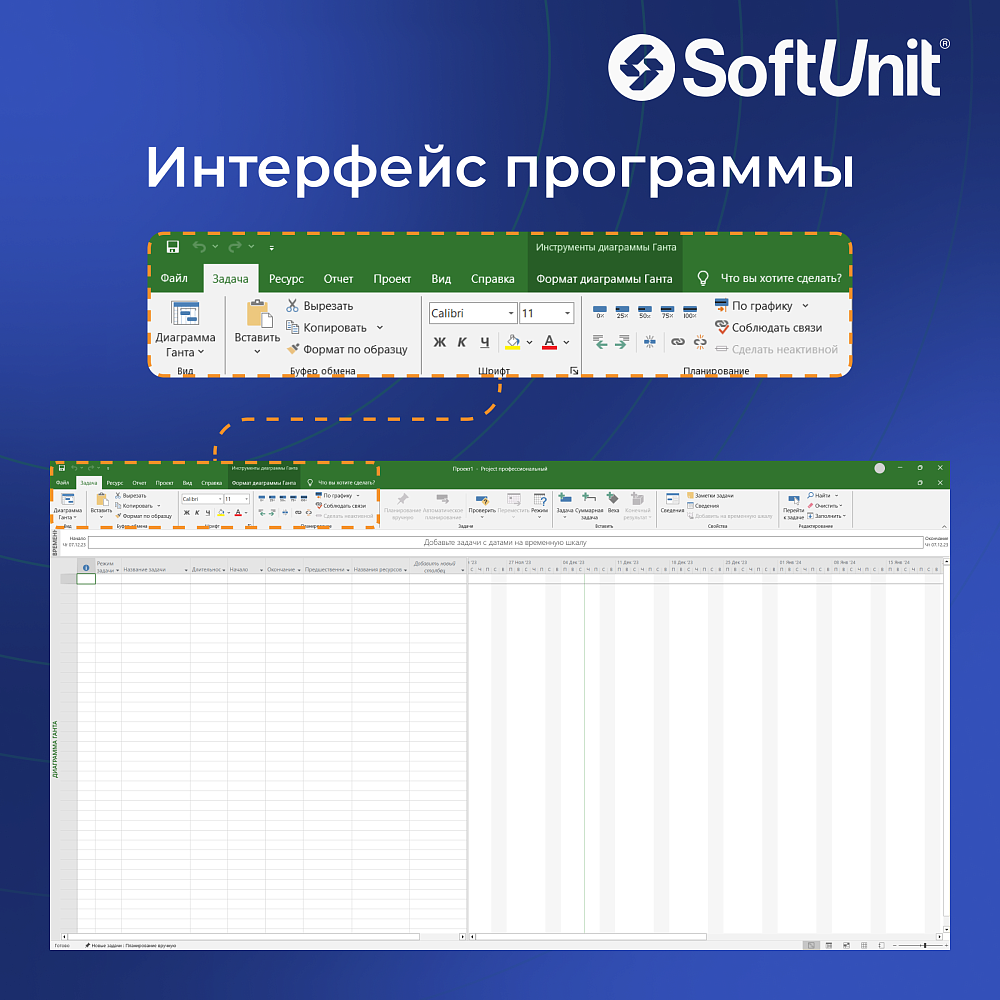
Task: Switch to the Справка tab in the enlarged callout
Action: (x=492, y=279)
